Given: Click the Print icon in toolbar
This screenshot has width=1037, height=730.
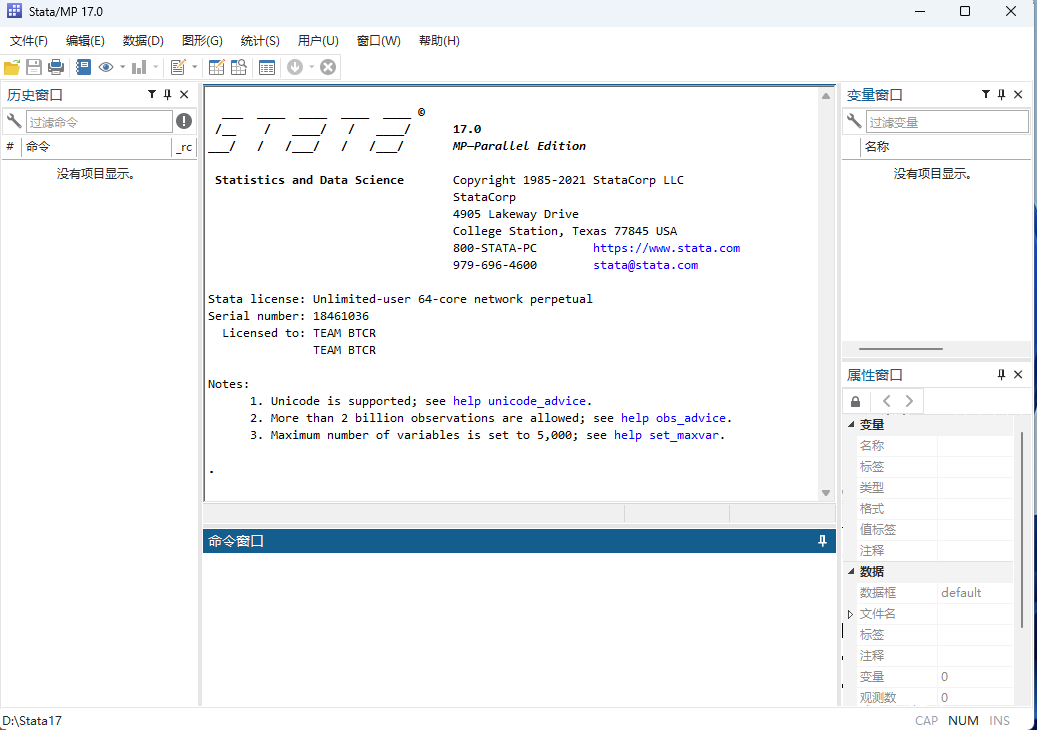Looking at the screenshot, I should (56, 67).
